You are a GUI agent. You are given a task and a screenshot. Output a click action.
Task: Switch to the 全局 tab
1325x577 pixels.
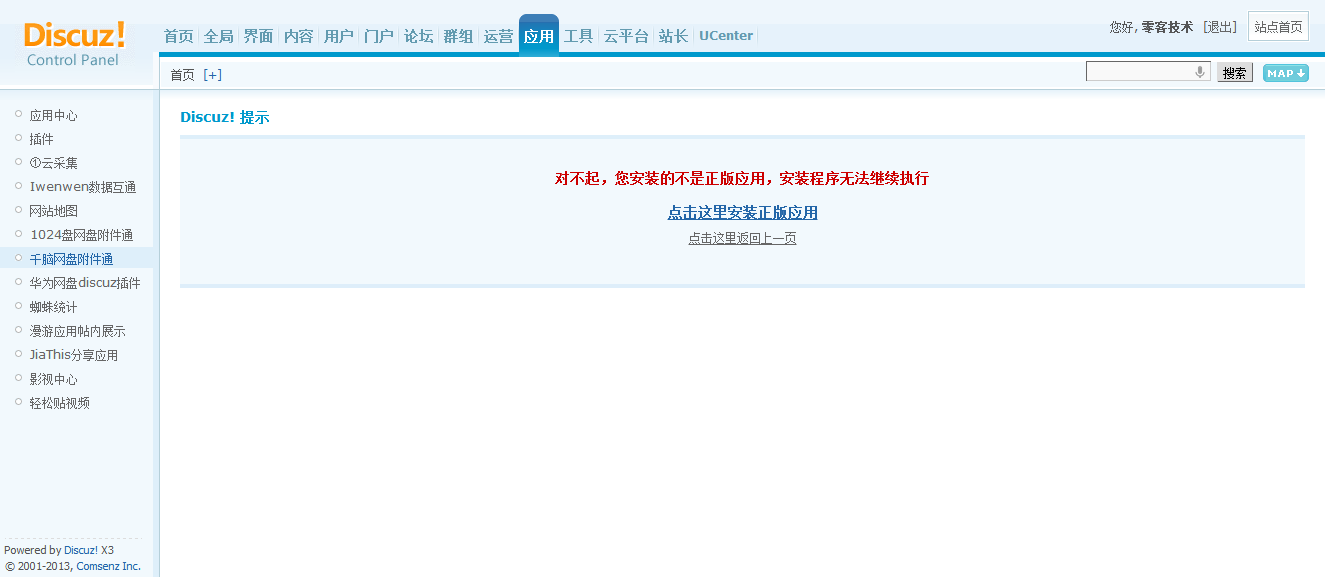[x=218, y=35]
